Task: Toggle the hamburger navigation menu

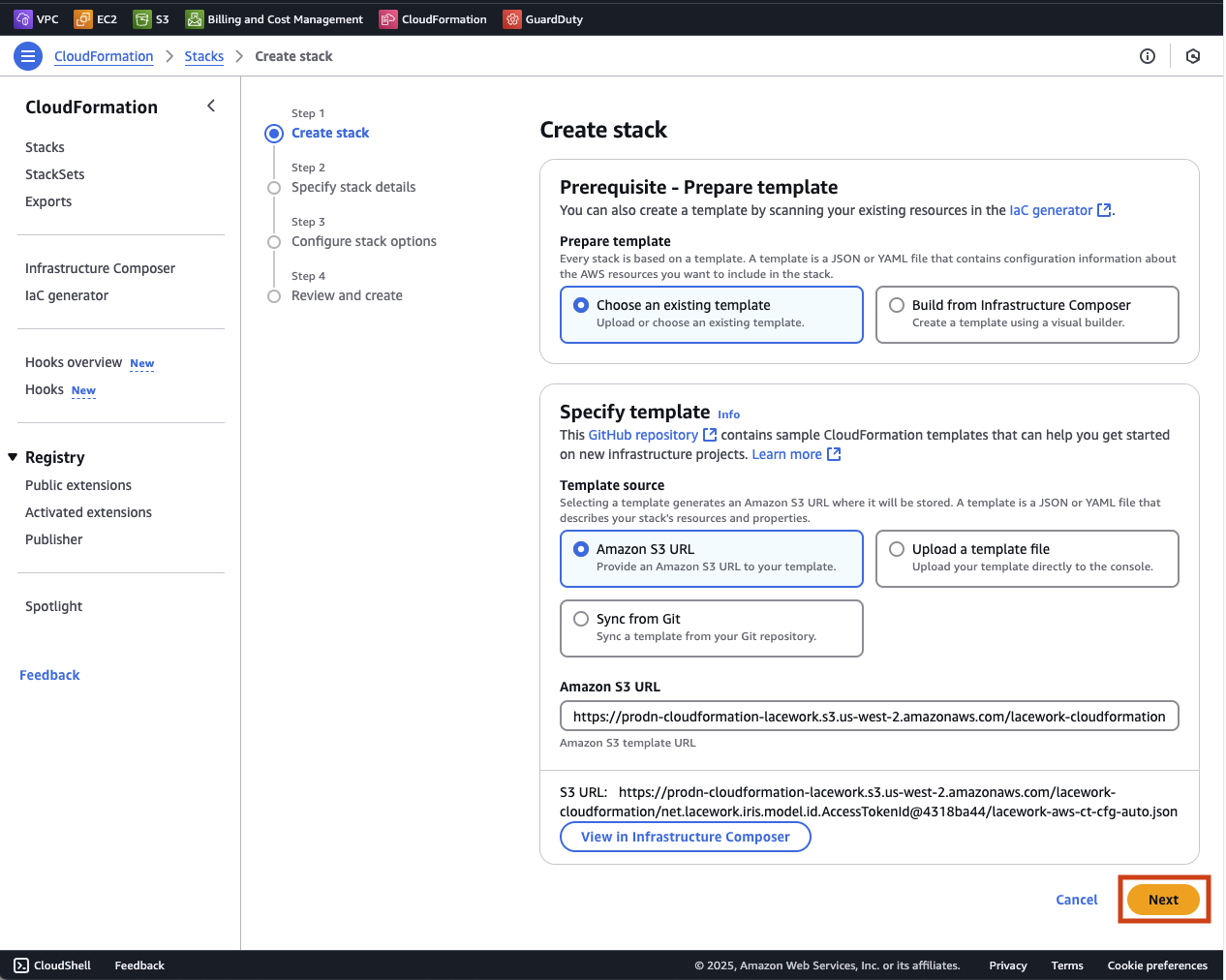Action: point(28,56)
